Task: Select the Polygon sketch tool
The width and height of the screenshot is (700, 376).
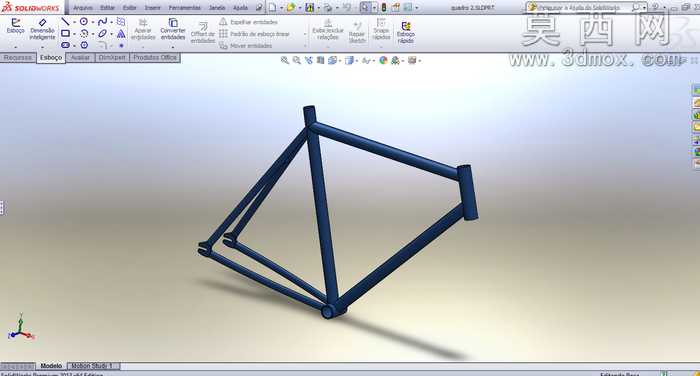Action: tap(84, 45)
